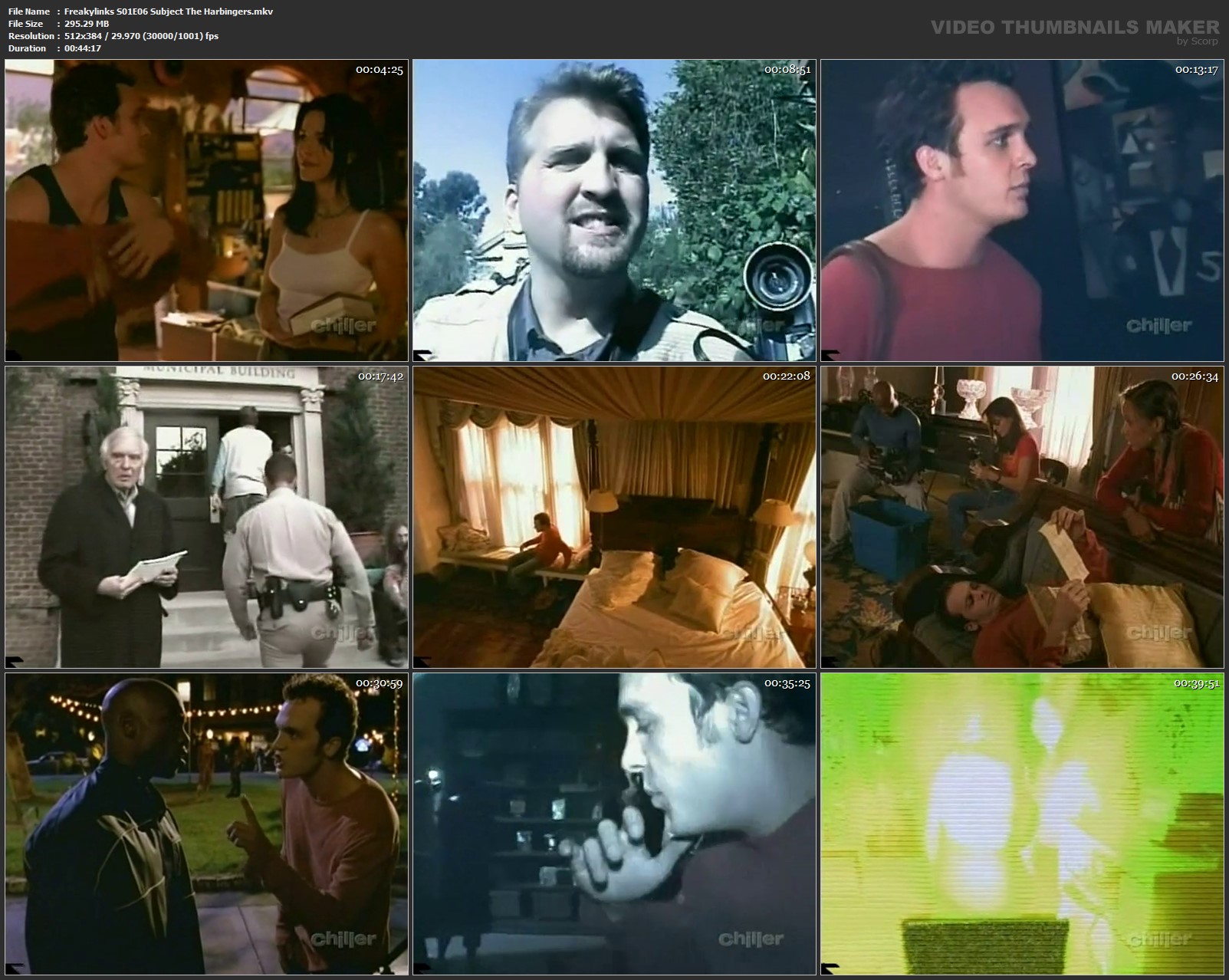Select the thumbnail timestamped 00:08:51
This screenshot has width=1229, height=980.
click(614, 210)
